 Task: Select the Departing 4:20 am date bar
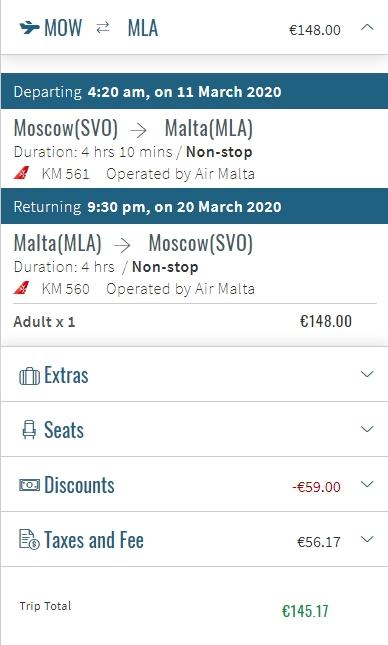coord(194,91)
